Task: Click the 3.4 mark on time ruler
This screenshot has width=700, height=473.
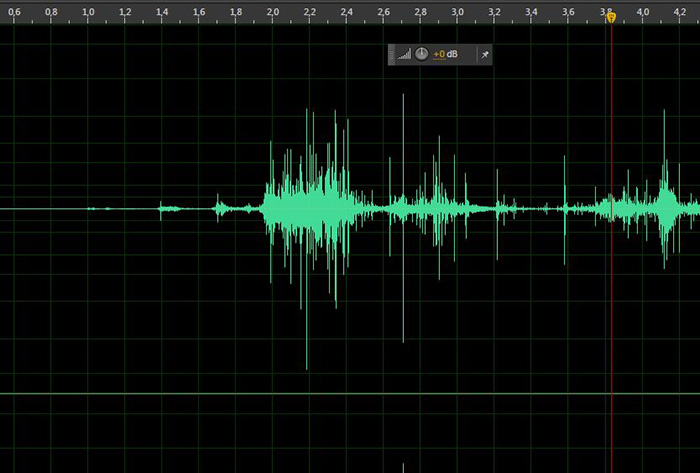Action: (x=531, y=12)
